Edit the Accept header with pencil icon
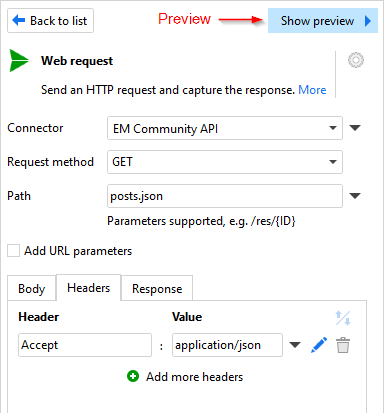 point(319,345)
